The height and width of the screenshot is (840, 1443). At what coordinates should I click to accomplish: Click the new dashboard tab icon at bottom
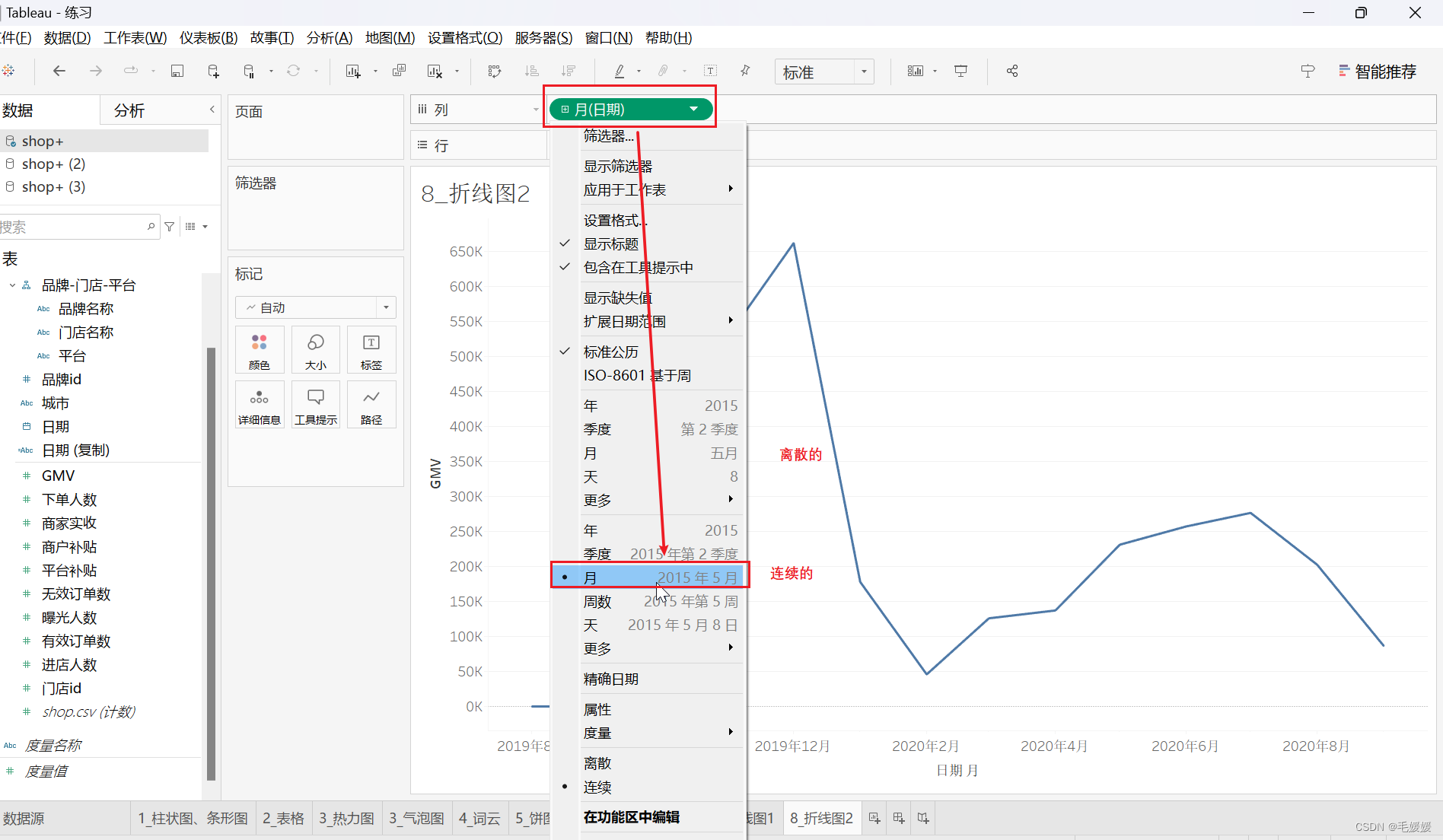(x=899, y=819)
